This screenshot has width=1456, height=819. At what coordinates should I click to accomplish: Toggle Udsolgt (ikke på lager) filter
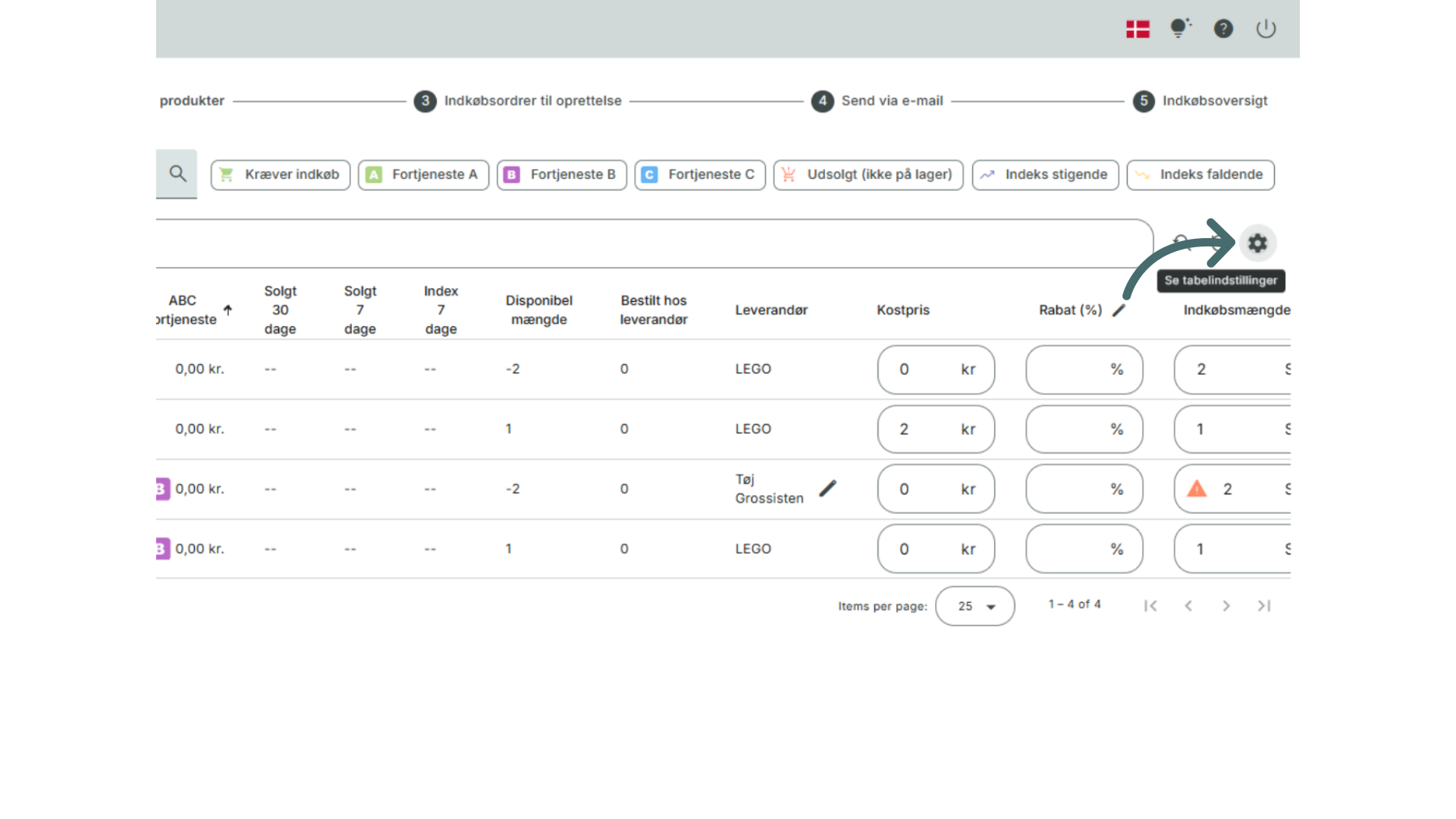pyautogui.click(x=868, y=174)
